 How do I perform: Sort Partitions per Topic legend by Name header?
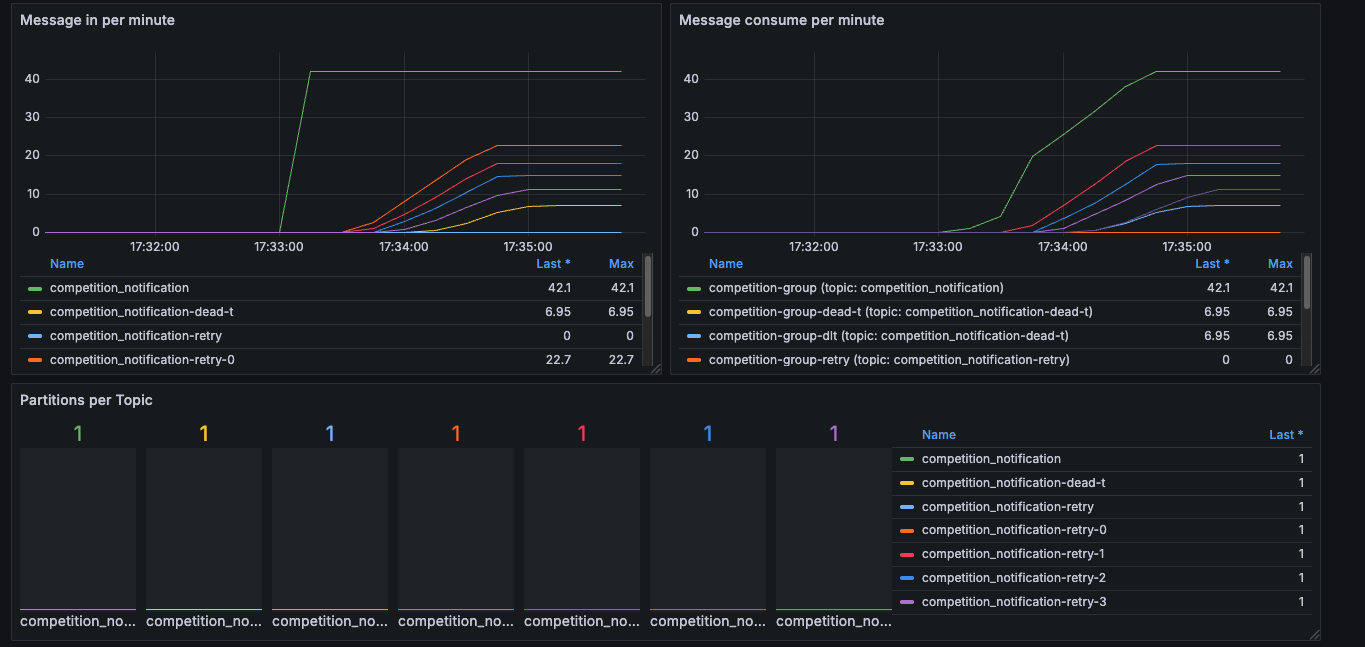pos(939,435)
